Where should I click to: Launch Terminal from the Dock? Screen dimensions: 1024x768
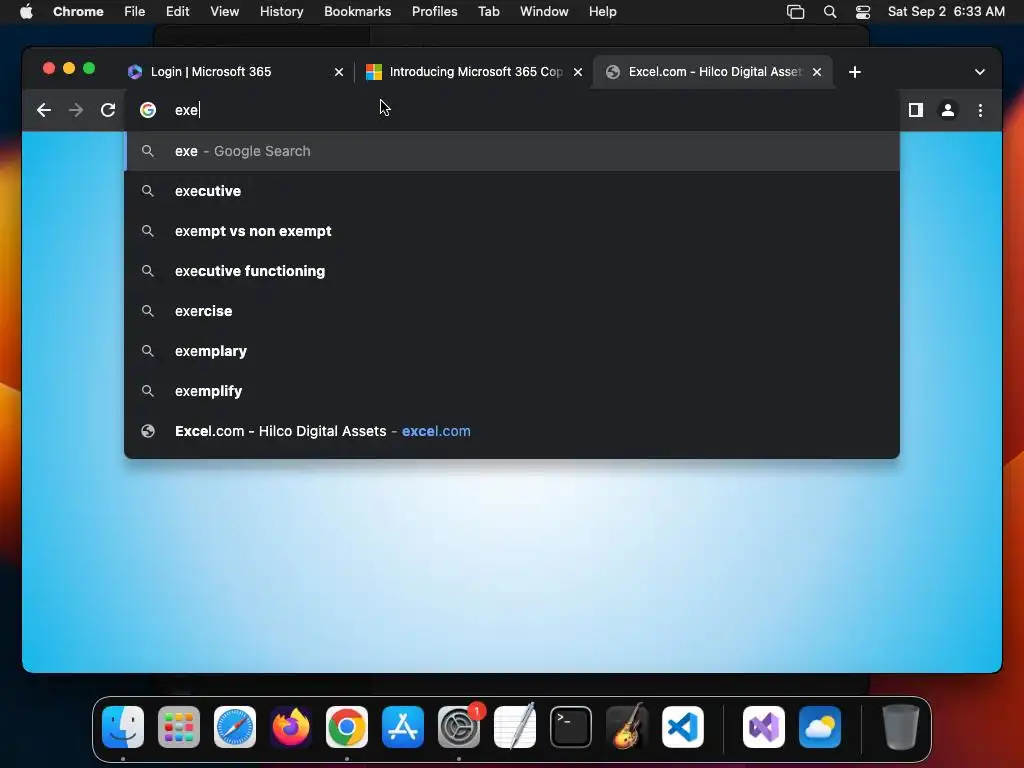pos(571,727)
